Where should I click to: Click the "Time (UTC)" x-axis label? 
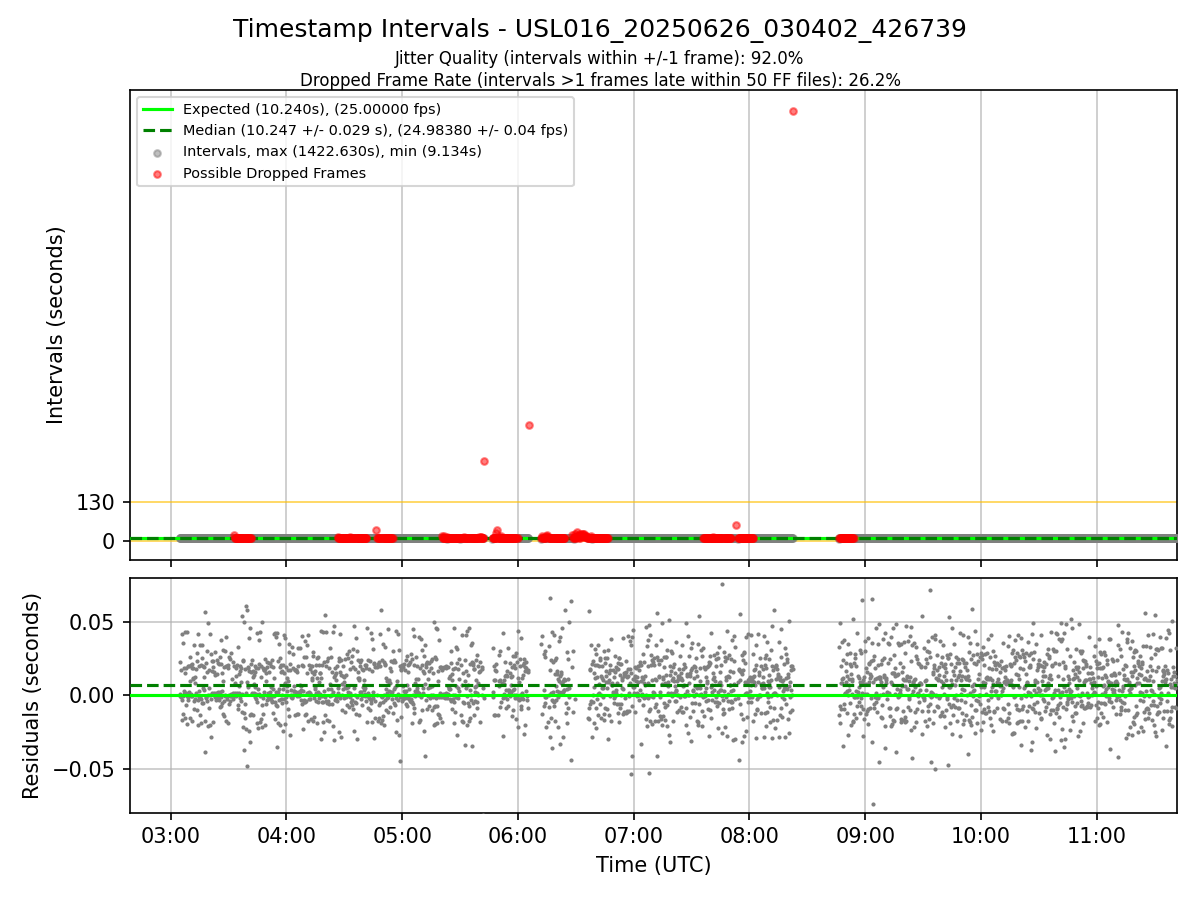coord(653,865)
